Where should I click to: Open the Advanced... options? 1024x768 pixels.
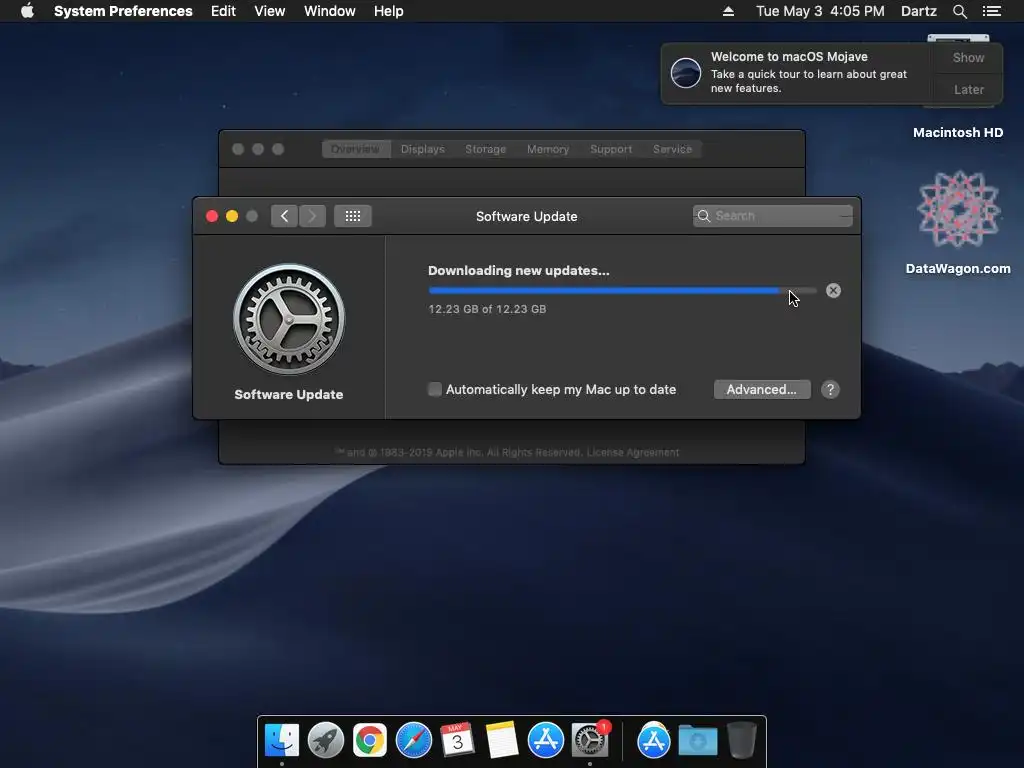click(762, 389)
